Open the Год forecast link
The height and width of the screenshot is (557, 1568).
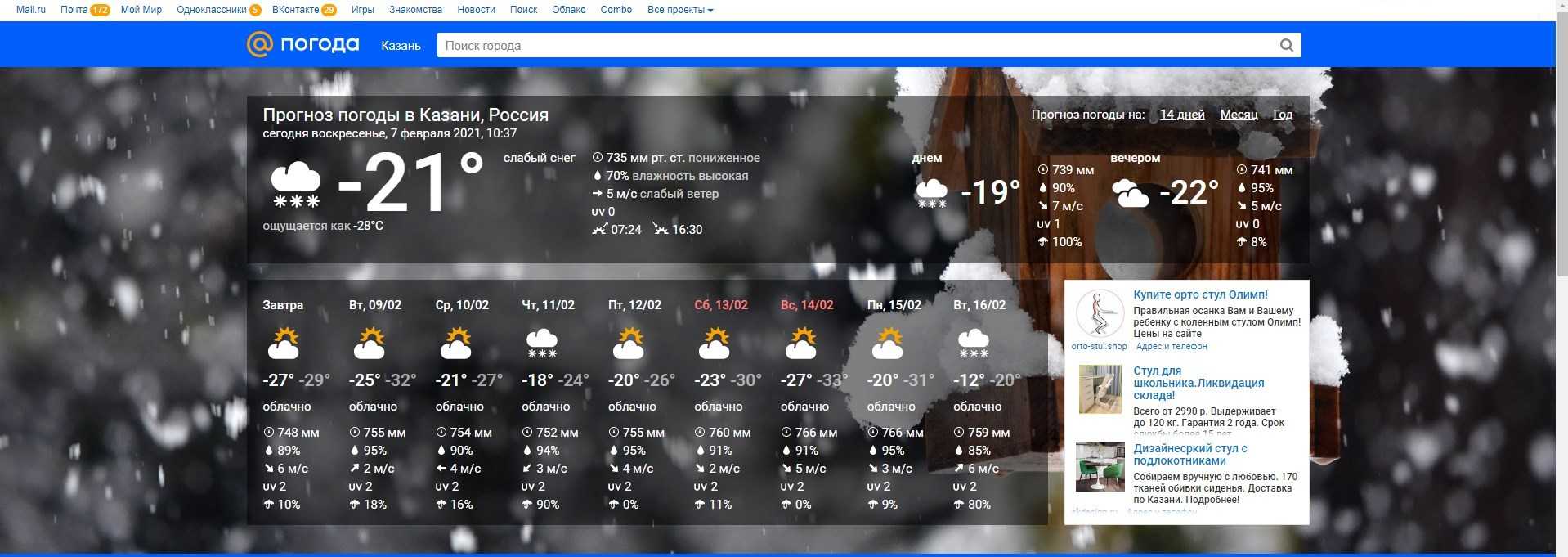(1283, 115)
